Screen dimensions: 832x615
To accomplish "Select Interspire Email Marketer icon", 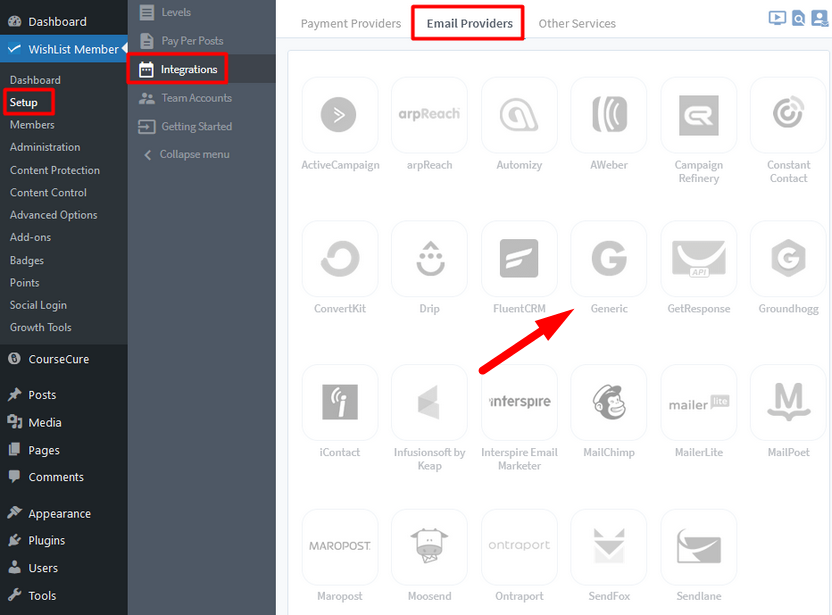I will pos(519,402).
